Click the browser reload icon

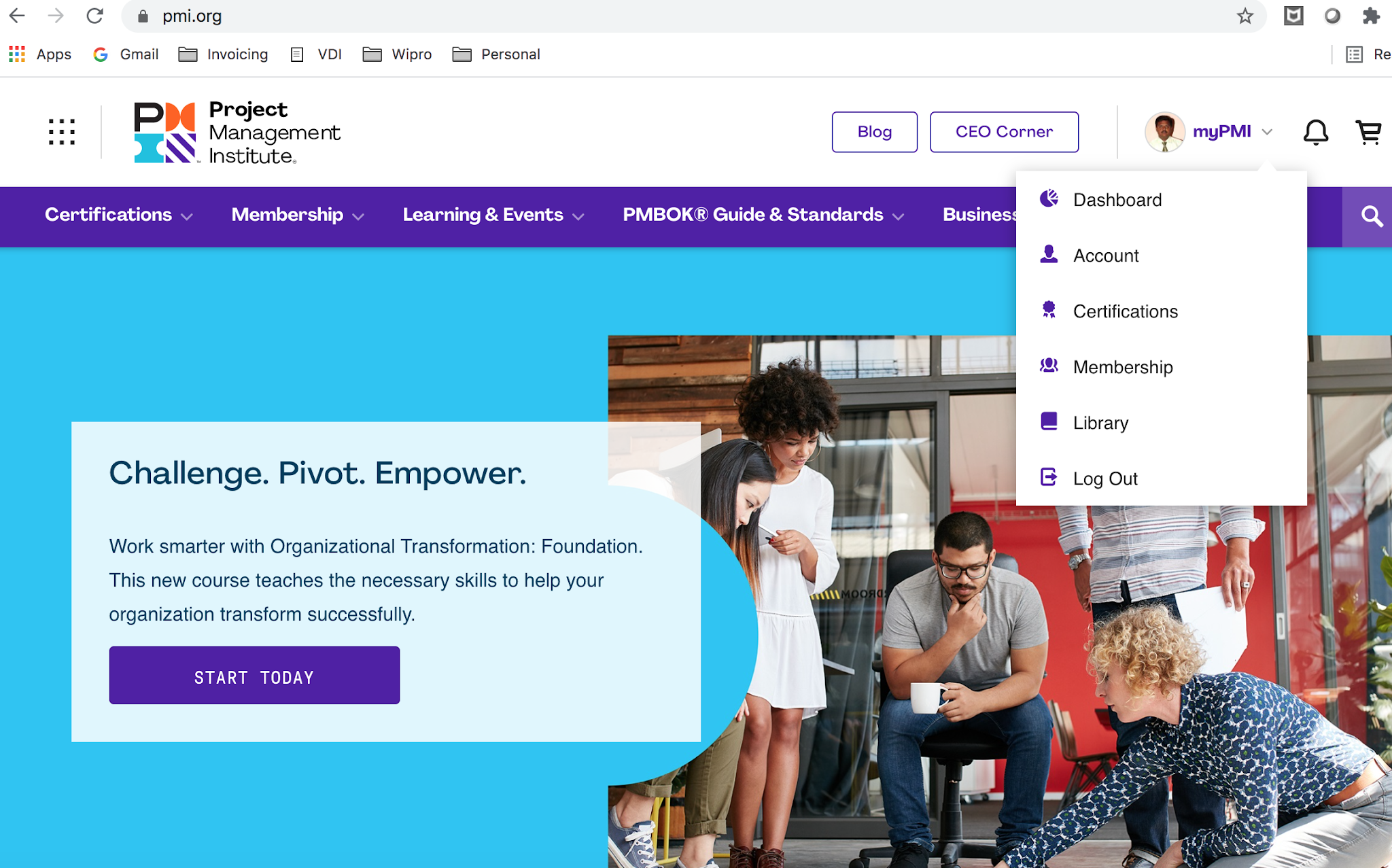[x=94, y=16]
